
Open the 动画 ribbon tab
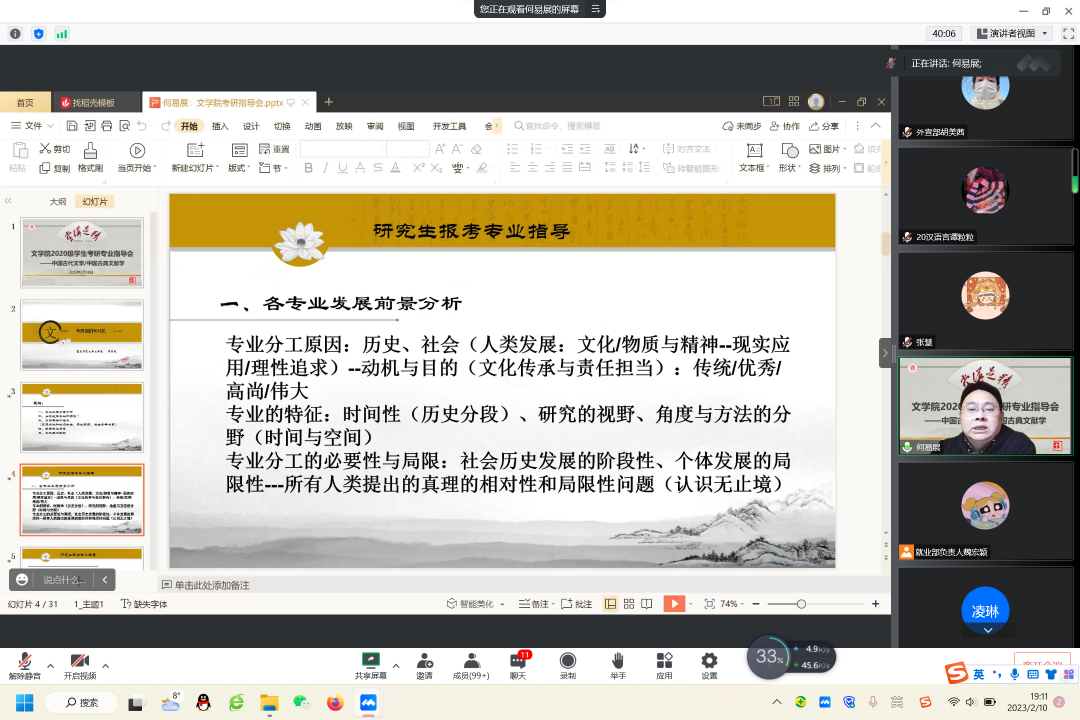point(313,126)
